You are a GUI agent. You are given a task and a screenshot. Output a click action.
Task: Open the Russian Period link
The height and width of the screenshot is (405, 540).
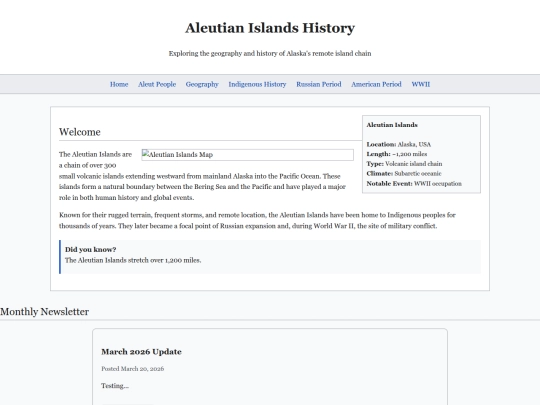coord(319,84)
